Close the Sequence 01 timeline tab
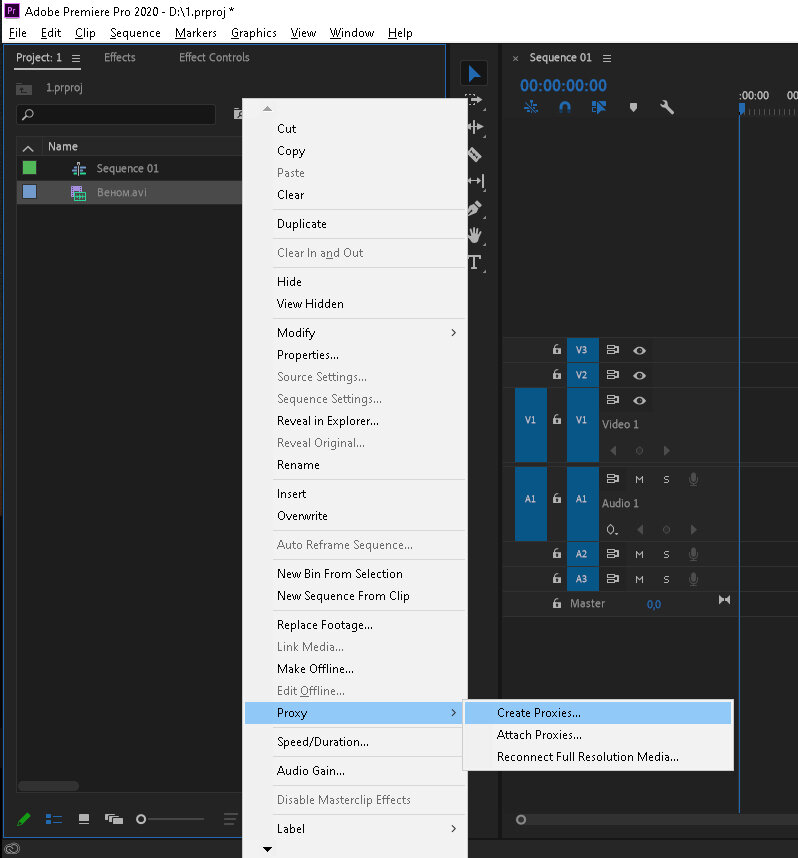Screen dimensions: 798x858 (x=515, y=58)
